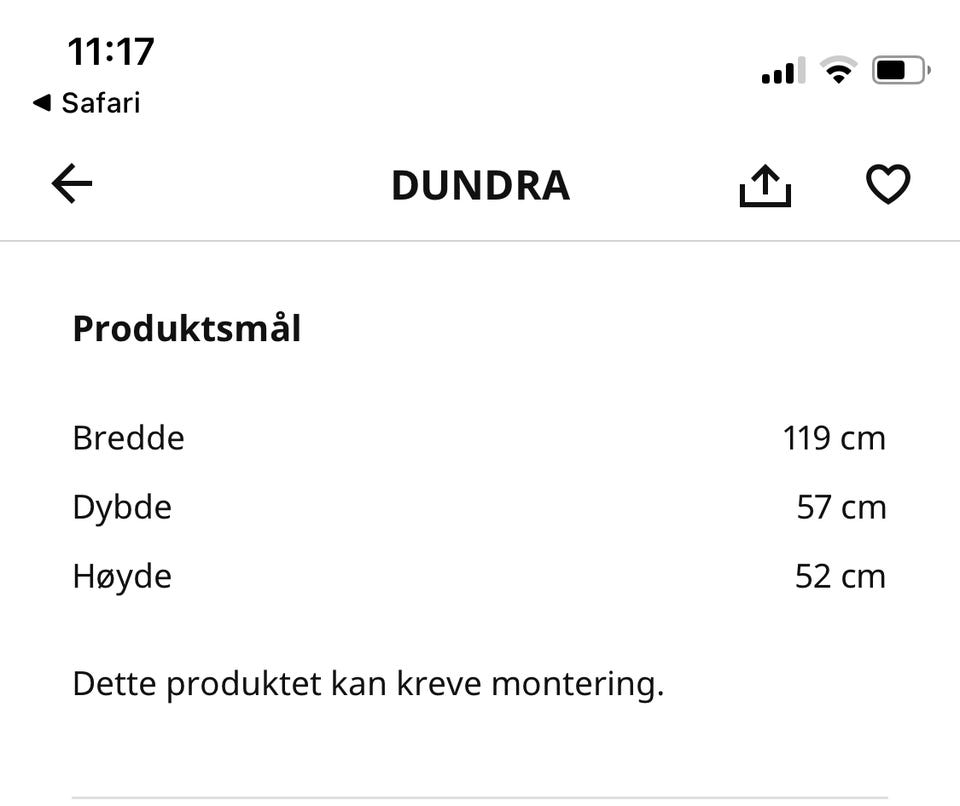Tap the 'Dette produktet kan kreve montering' text
The image size is (960, 806).
click(x=368, y=685)
